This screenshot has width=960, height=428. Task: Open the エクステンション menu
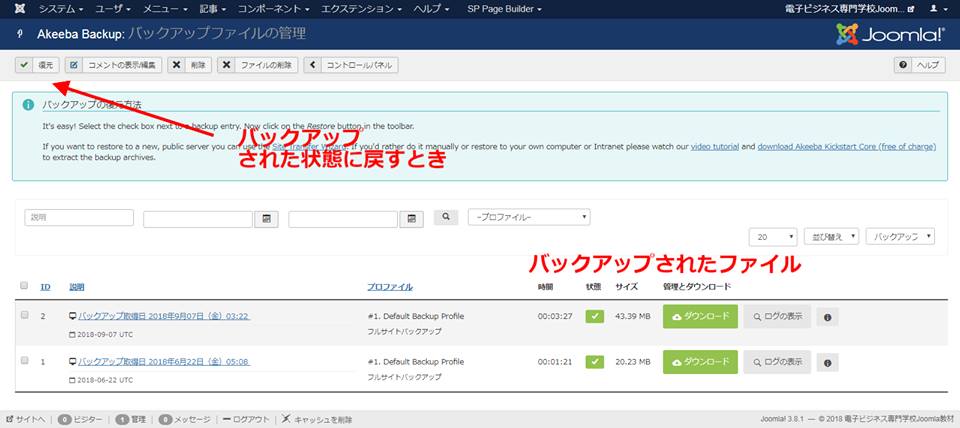tap(361, 9)
